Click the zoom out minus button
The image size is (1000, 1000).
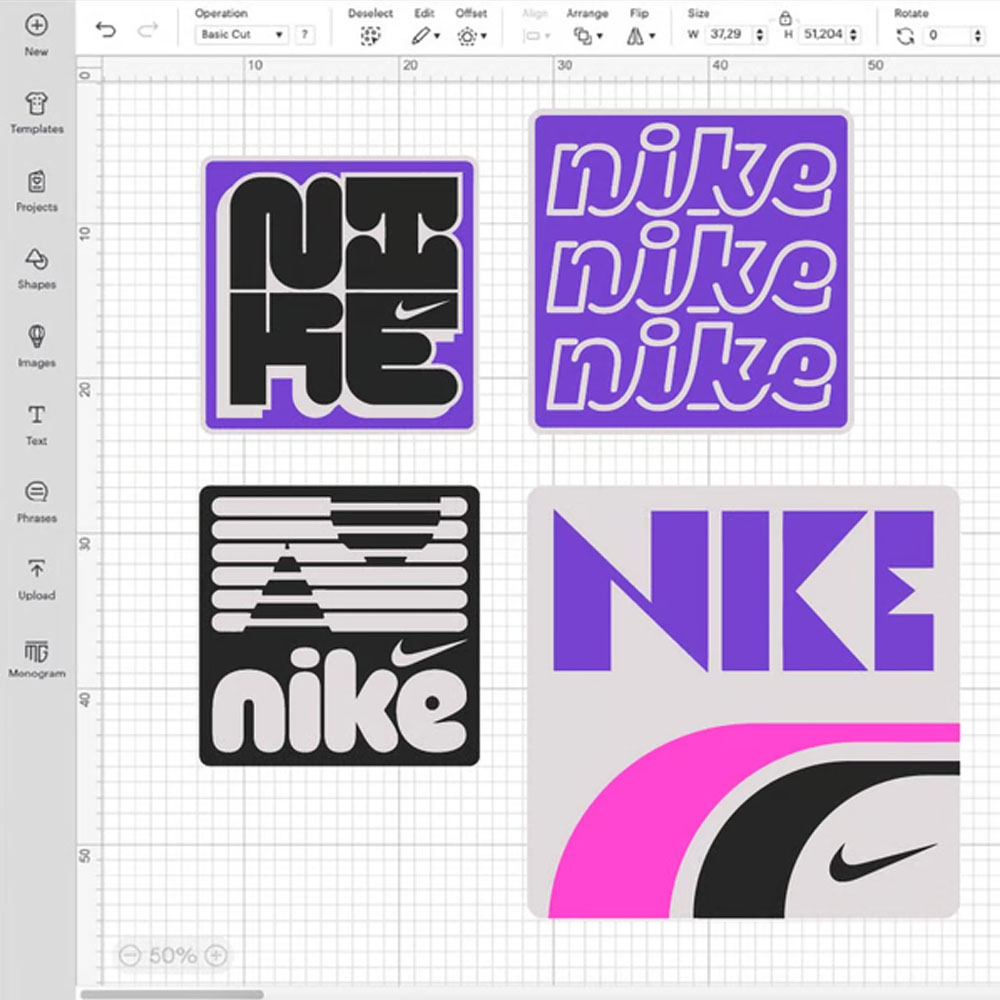pos(128,955)
